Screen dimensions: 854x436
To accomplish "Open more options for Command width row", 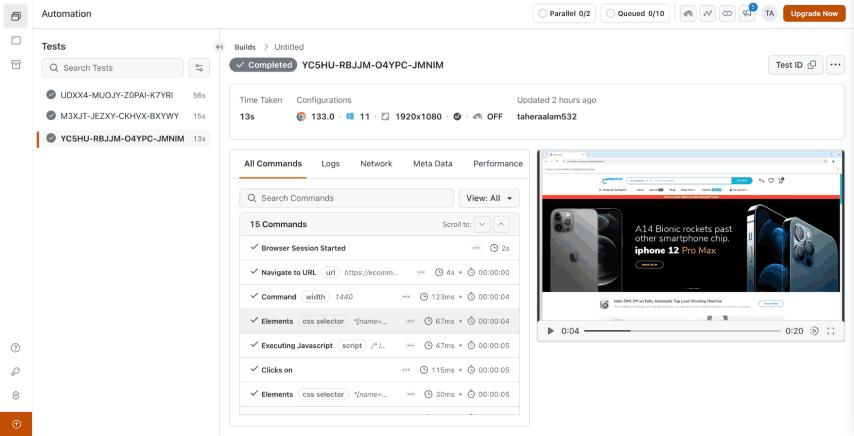I will [x=406, y=297].
